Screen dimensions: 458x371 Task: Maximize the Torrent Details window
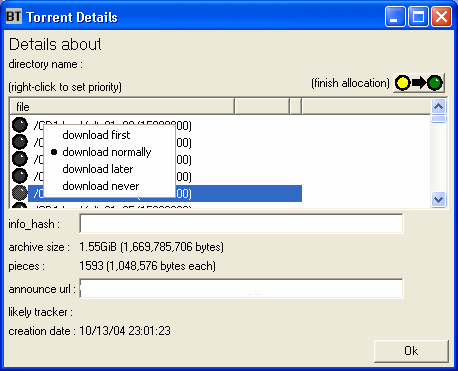point(418,16)
